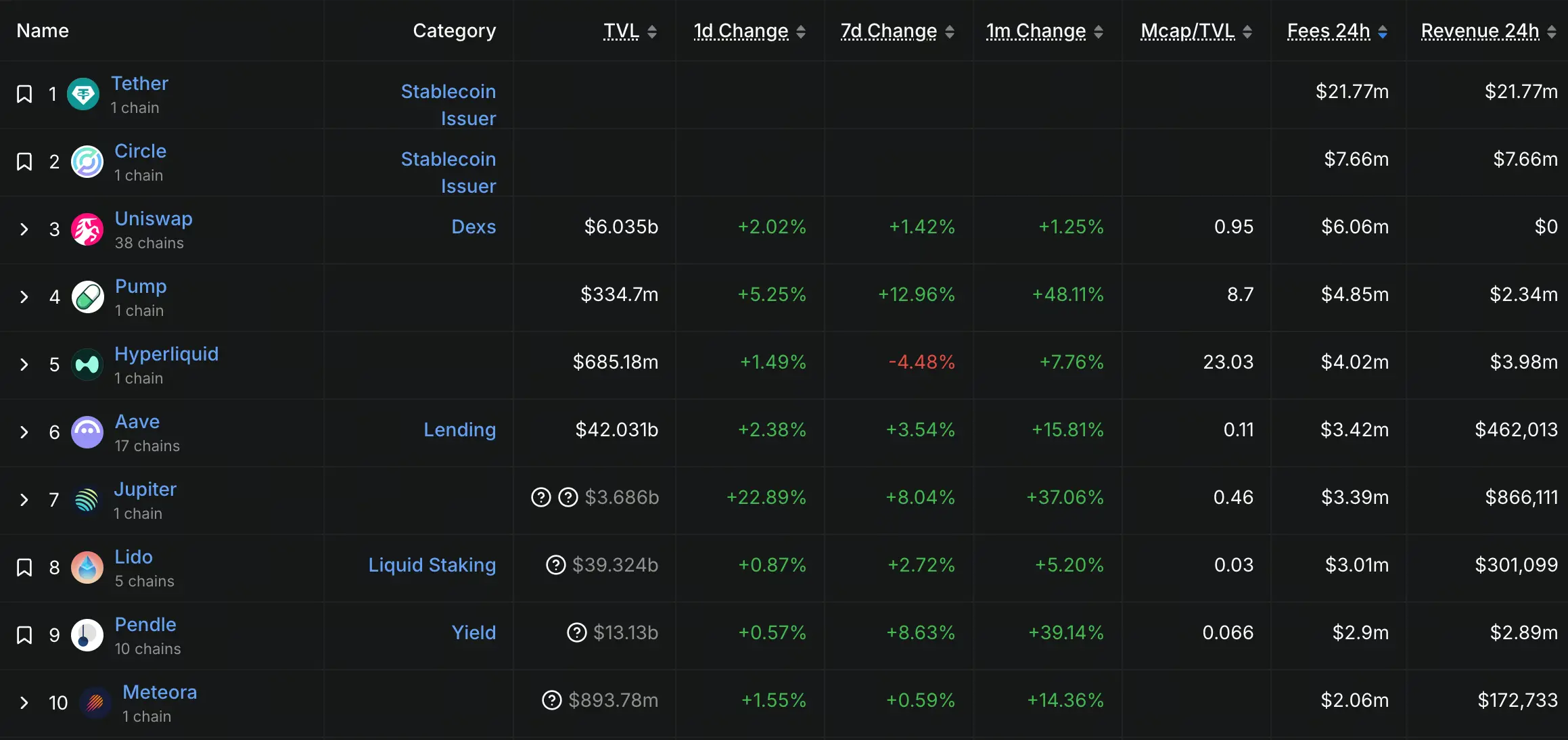This screenshot has height=740, width=1568.
Task: Expand the Hyperliquid row
Action: click(x=24, y=365)
